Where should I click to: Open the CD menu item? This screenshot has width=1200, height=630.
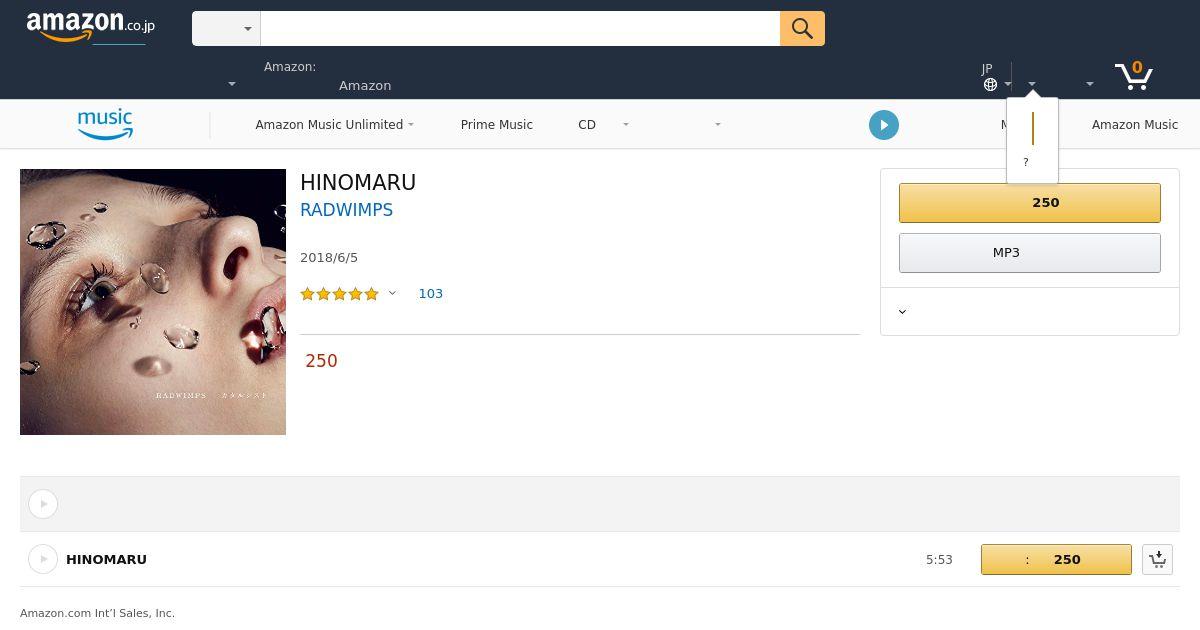(587, 125)
